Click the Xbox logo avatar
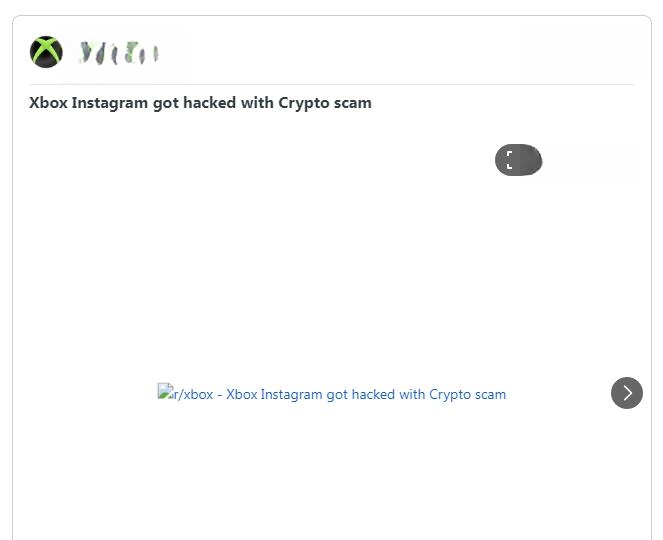 click(46, 52)
